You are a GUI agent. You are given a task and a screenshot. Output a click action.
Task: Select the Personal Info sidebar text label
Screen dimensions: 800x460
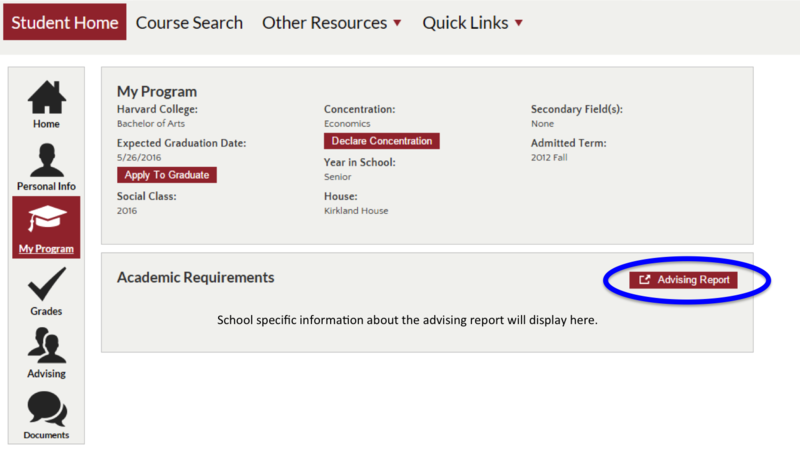pos(46,186)
